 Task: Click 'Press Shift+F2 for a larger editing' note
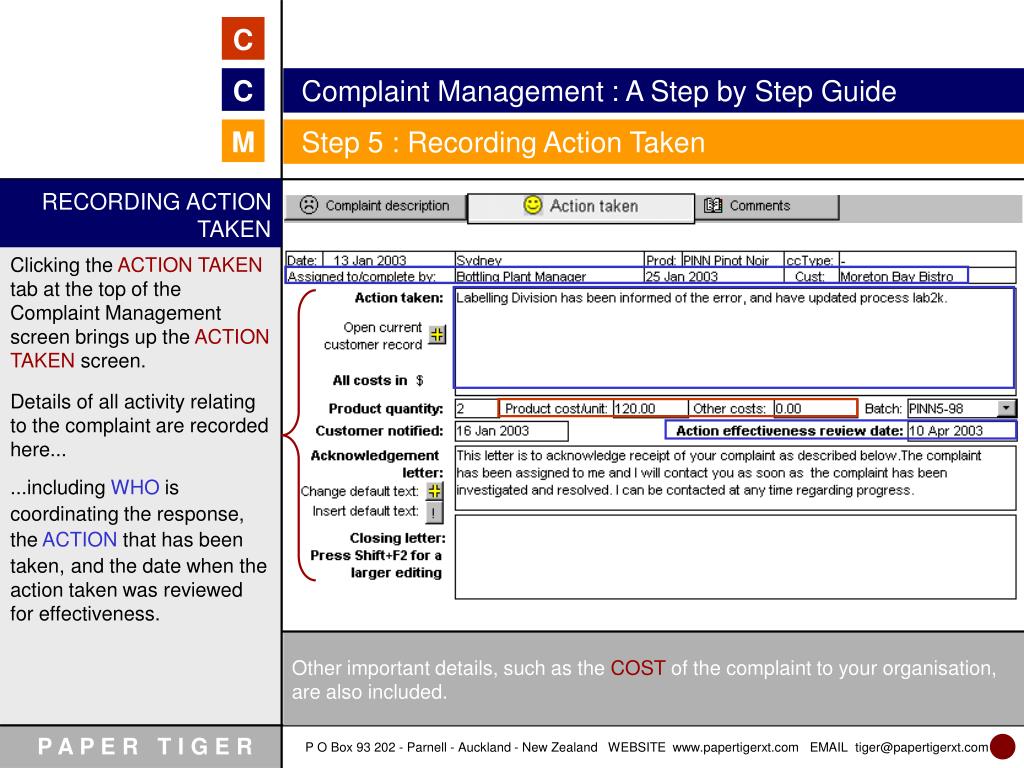pos(377,564)
